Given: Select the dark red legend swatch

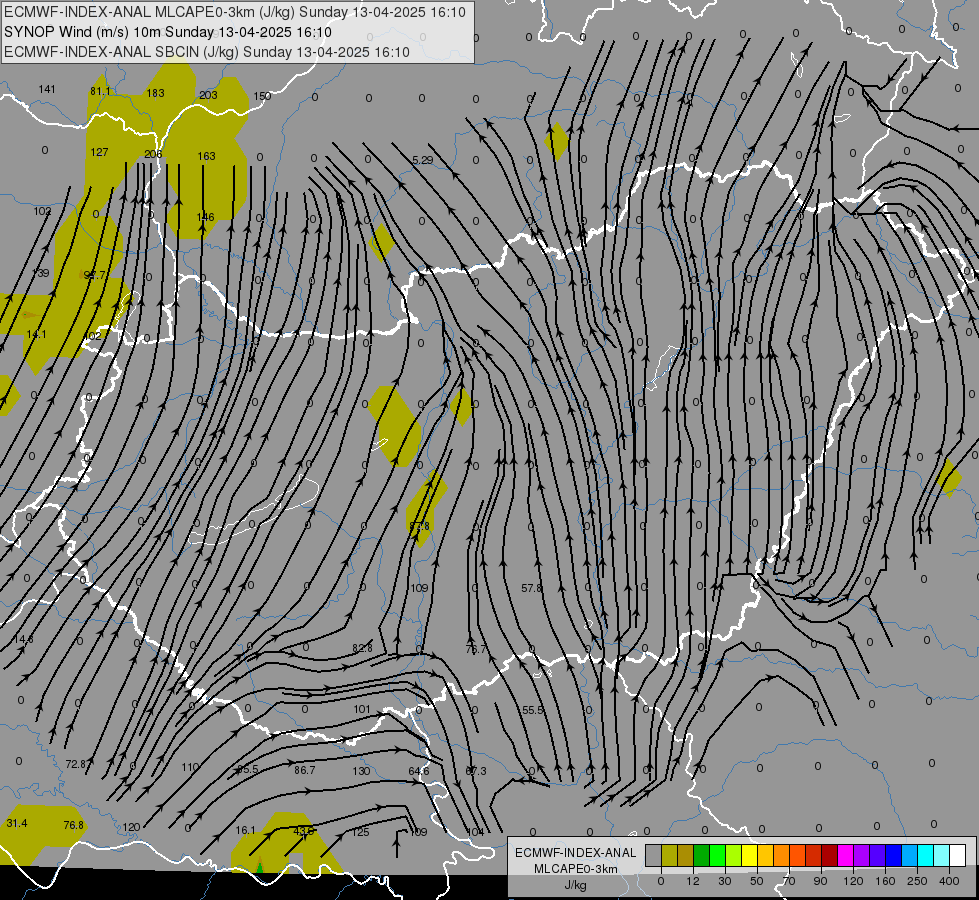Looking at the screenshot, I should pyautogui.click(x=830, y=855).
